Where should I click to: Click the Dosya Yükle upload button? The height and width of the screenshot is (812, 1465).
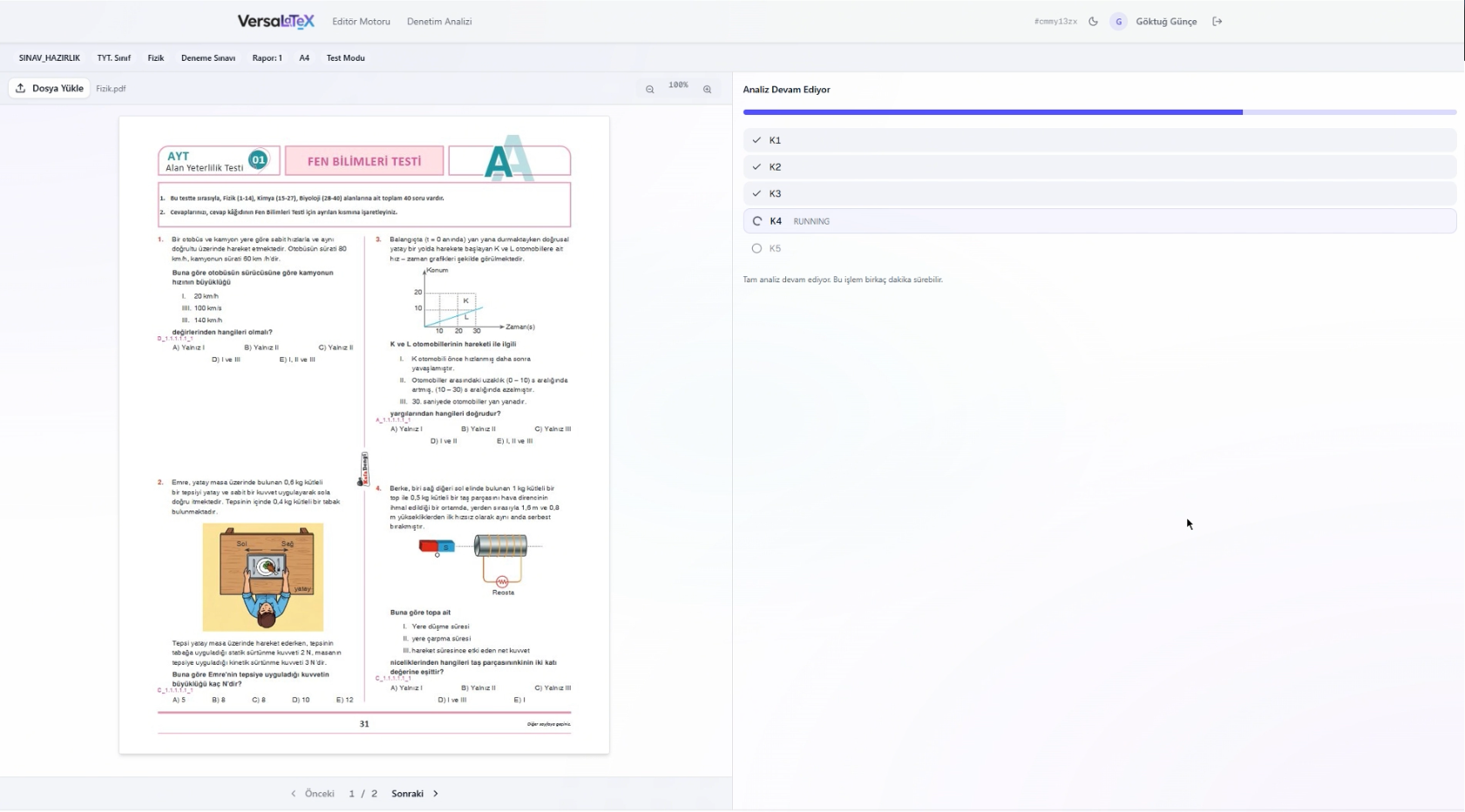50,88
